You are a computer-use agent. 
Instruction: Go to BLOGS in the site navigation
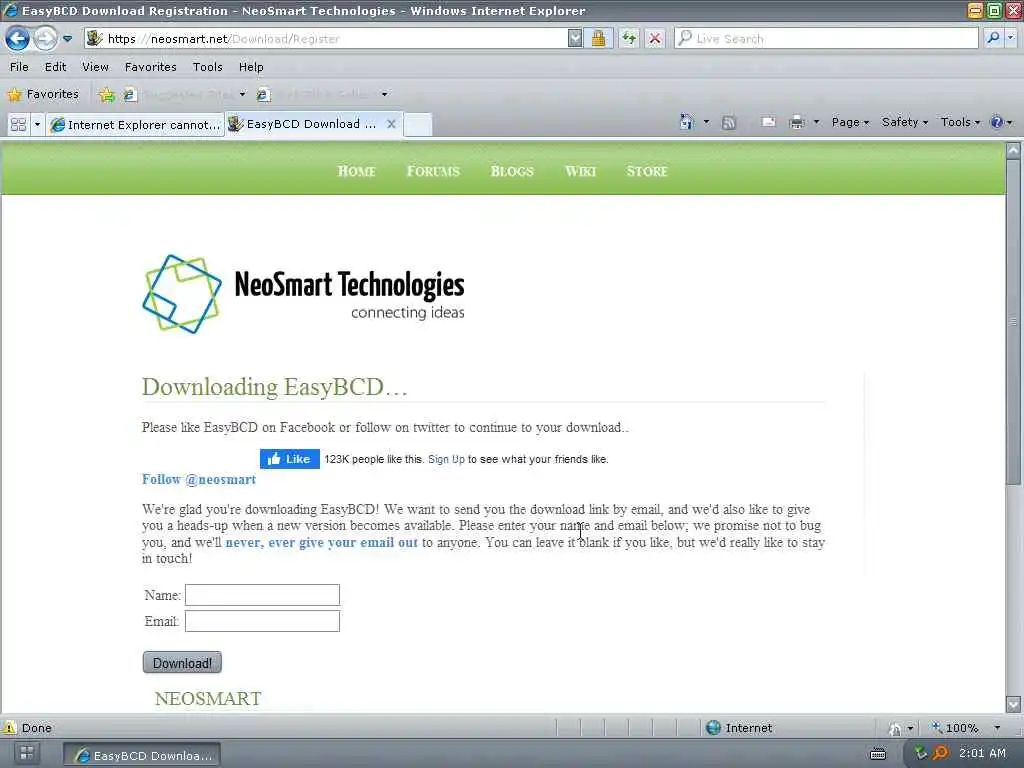(512, 171)
